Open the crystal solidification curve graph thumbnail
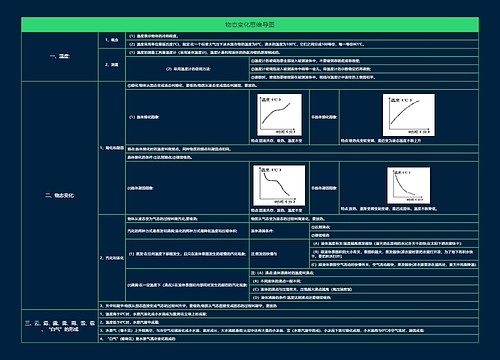 click(279, 185)
